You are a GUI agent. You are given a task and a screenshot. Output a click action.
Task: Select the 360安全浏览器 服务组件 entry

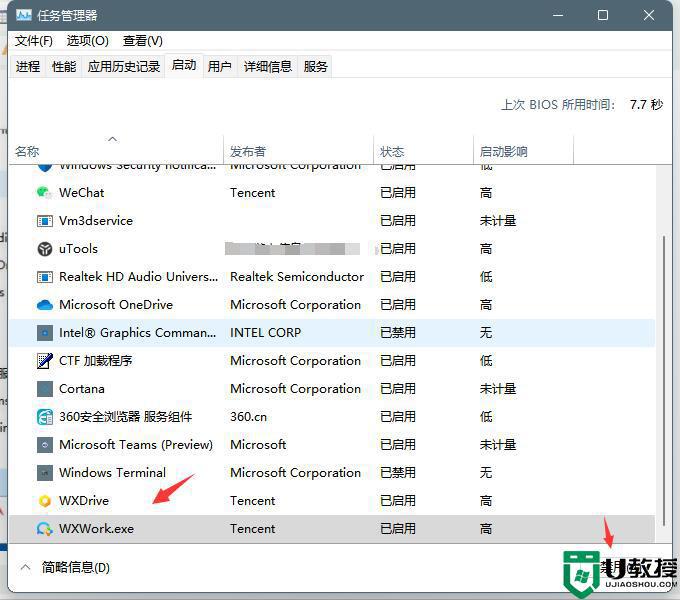125,417
